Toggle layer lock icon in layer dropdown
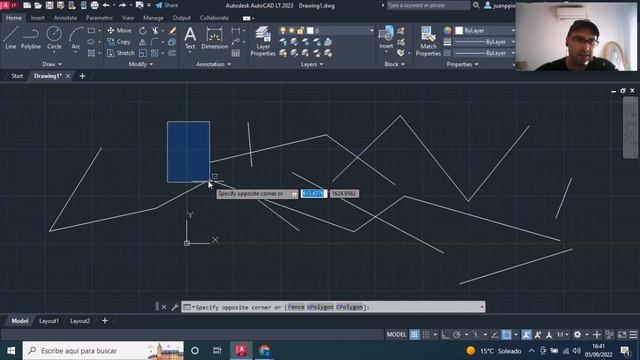640x360 pixels. pos(300,31)
